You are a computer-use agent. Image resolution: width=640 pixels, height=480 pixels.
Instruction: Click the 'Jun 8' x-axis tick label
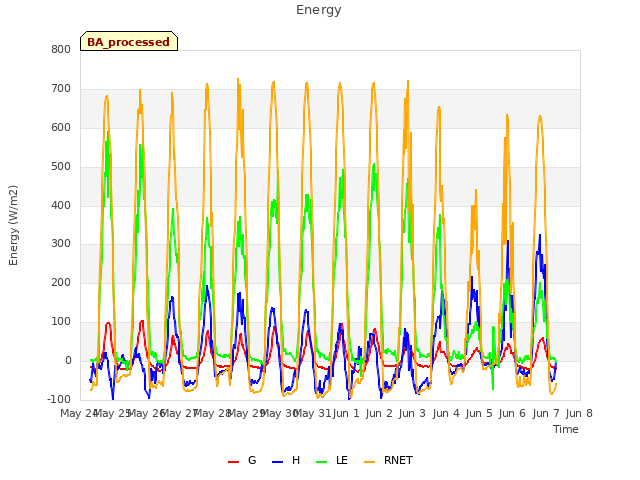[x=579, y=413]
